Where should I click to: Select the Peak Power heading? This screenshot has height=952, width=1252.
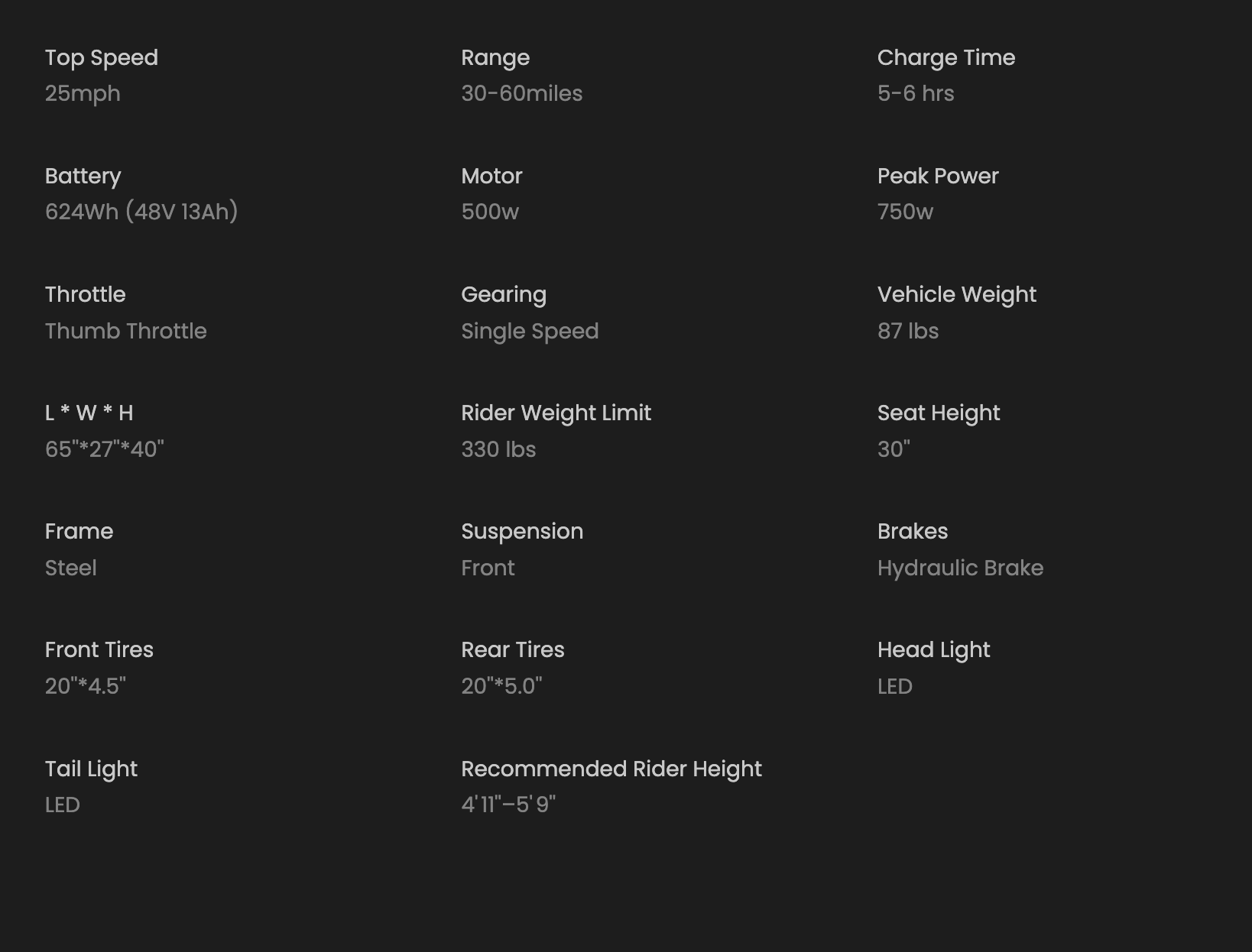tap(938, 176)
